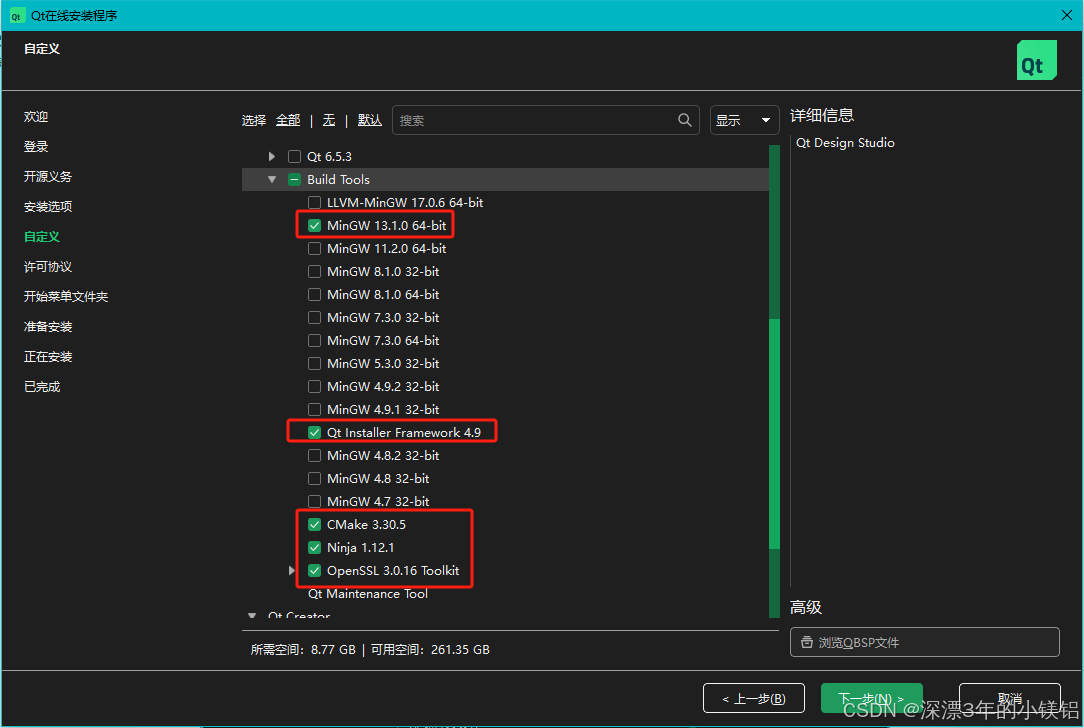Check MinGW 8.1.0 64-bit
The height and width of the screenshot is (728, 1084).
click(315, 295)
